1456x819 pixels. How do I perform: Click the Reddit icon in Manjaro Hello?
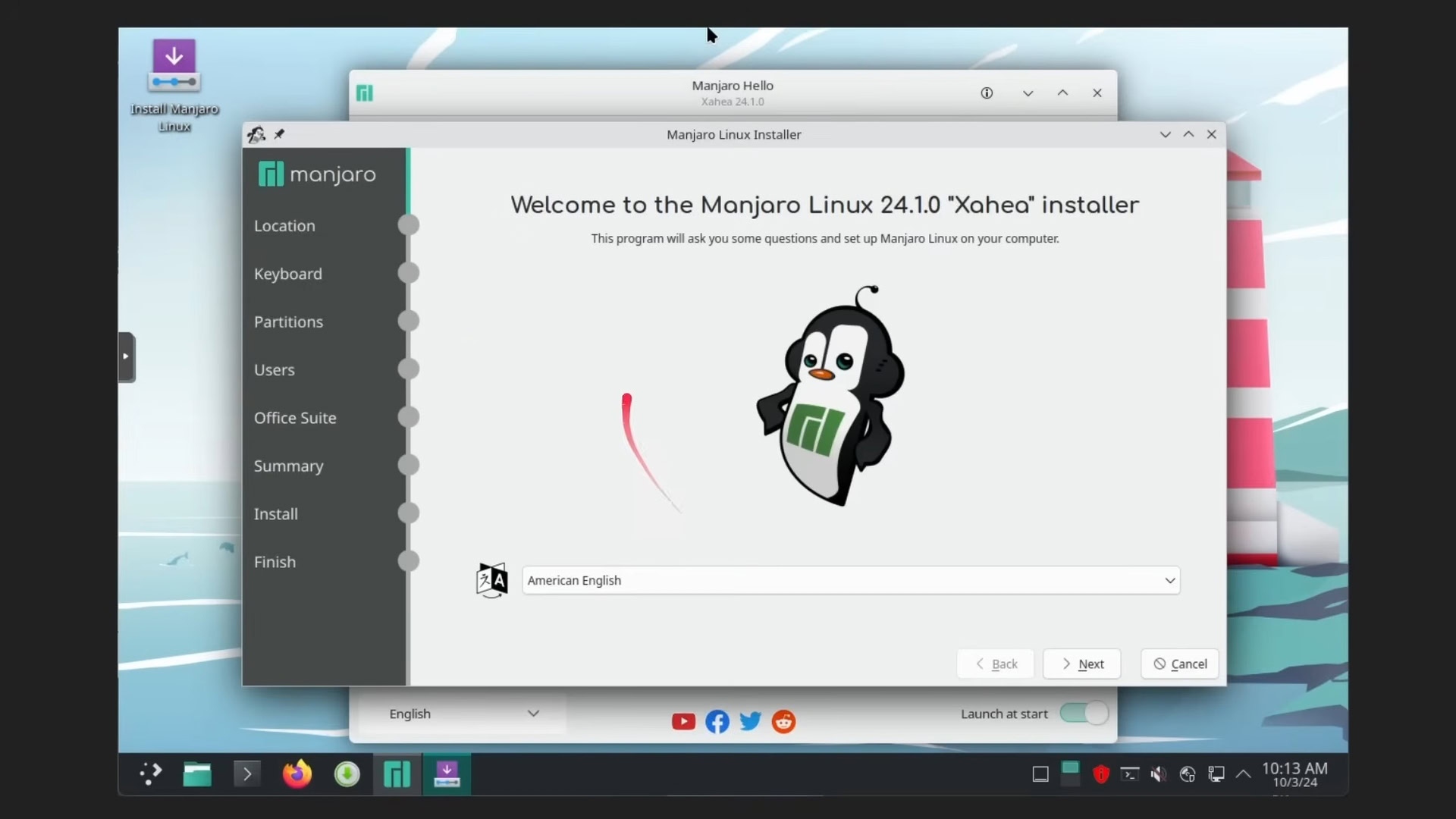tap(783, 721)
